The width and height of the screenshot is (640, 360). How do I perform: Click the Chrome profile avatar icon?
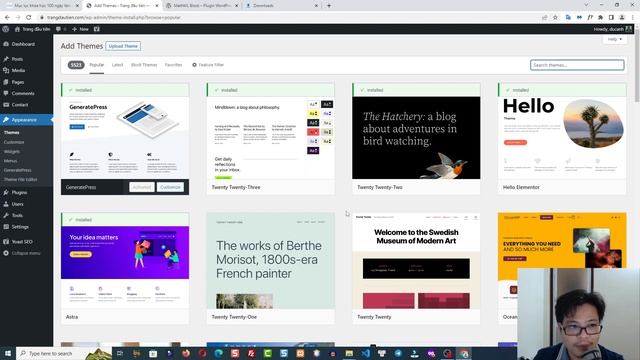point(622,18)
